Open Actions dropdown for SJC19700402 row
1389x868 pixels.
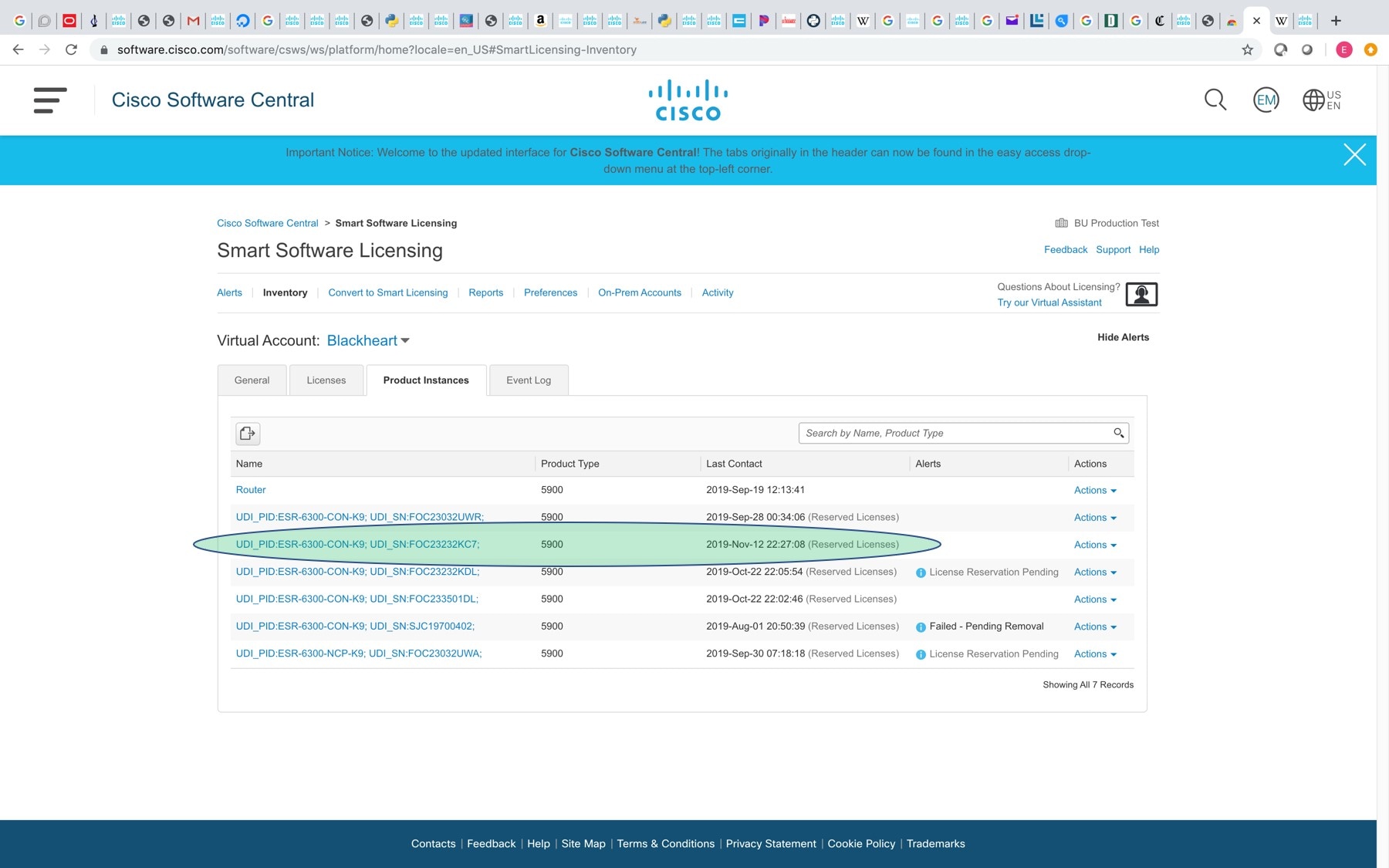pyautogui.click(x=1095, y=627)
